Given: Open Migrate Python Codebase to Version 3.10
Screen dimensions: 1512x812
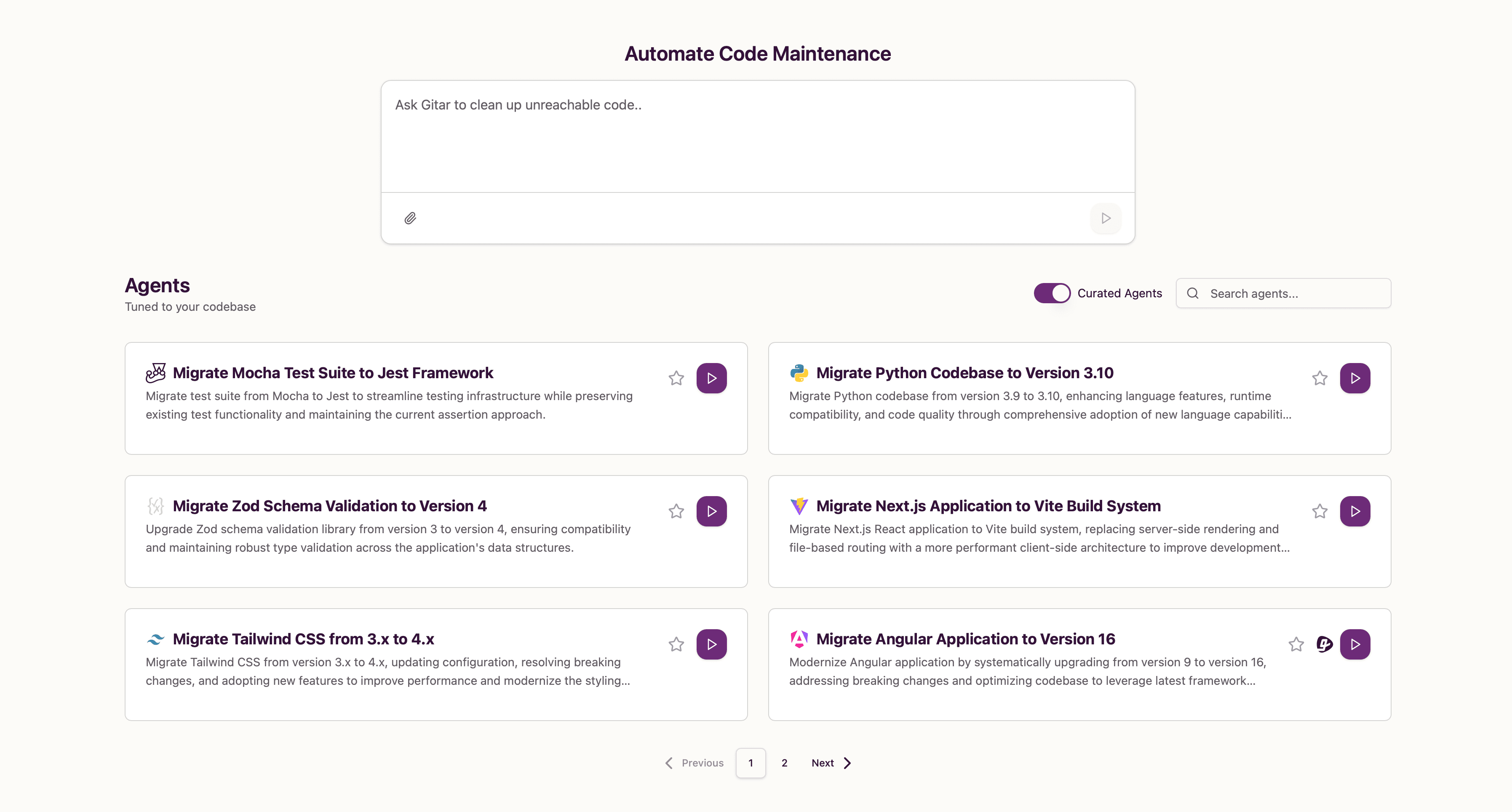Looking at the screenshot, I should [x=964, y=373].
